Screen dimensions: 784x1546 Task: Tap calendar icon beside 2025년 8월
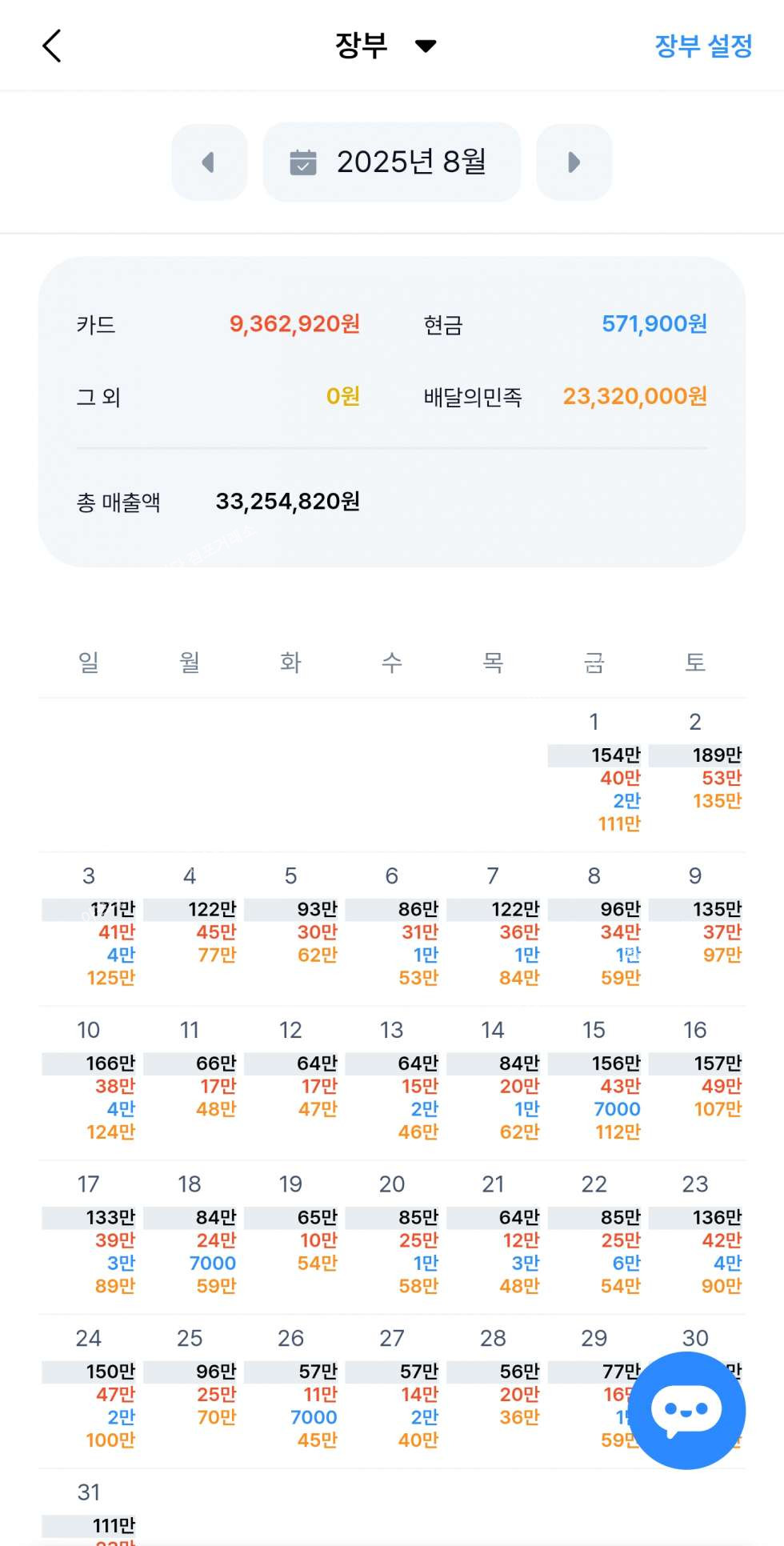pyautogui.click(x=303, y=162)
